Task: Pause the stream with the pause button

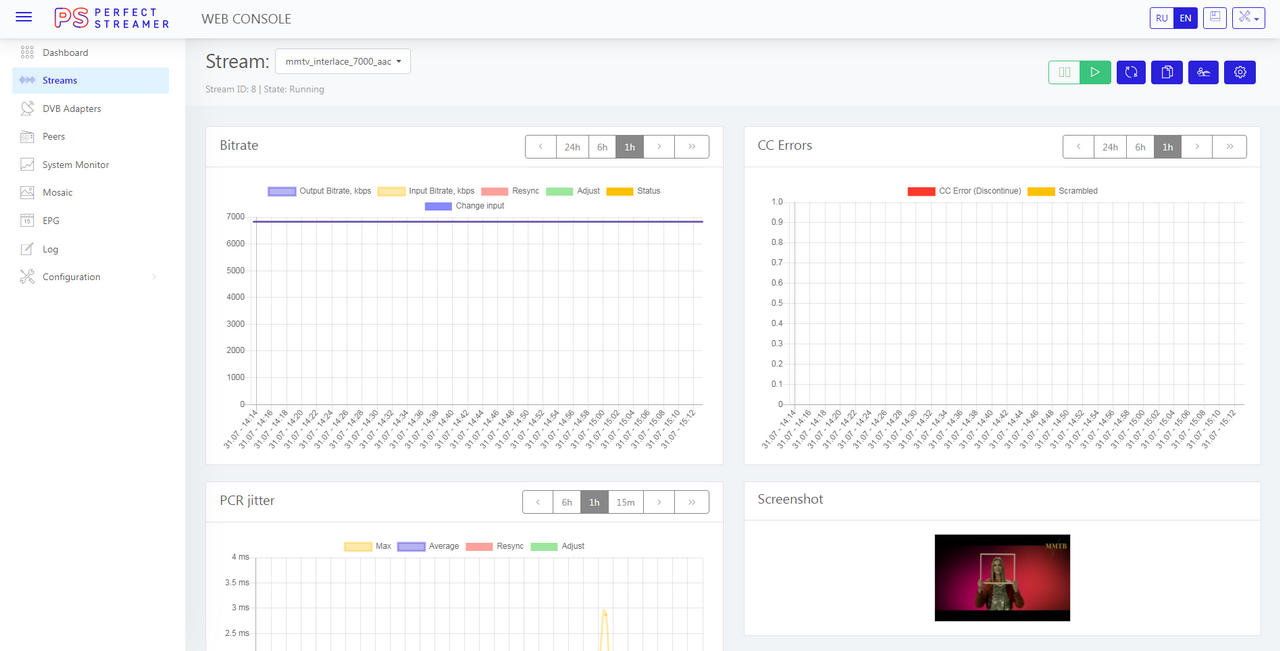Action: [1064, 72]
